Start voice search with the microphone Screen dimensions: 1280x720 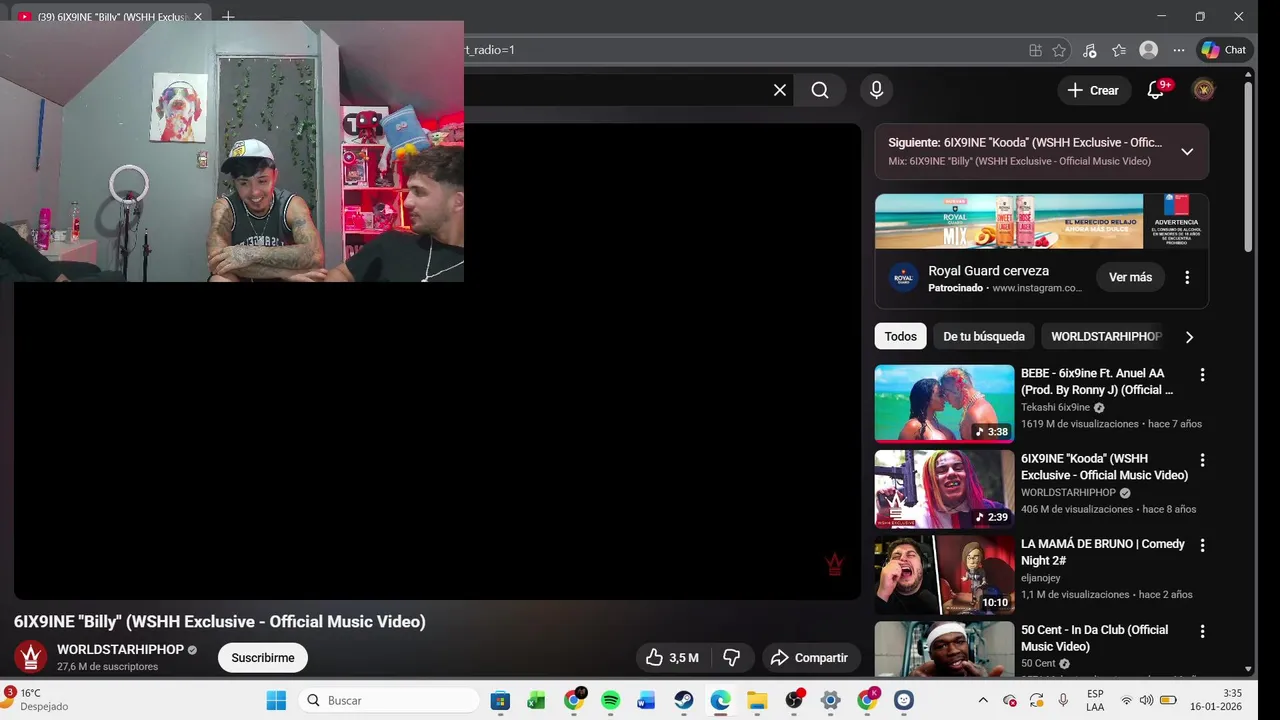876,90
